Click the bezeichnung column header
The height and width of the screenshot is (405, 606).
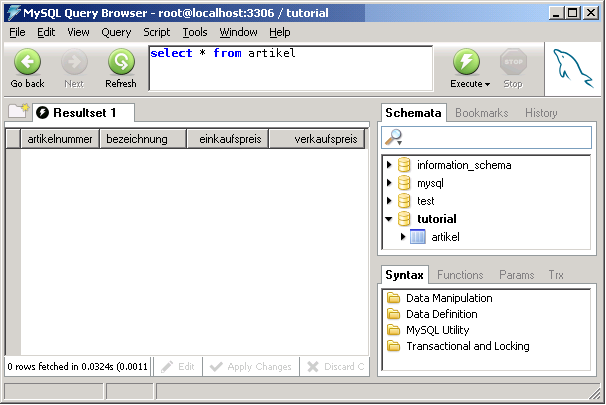(x=143, y=140)
